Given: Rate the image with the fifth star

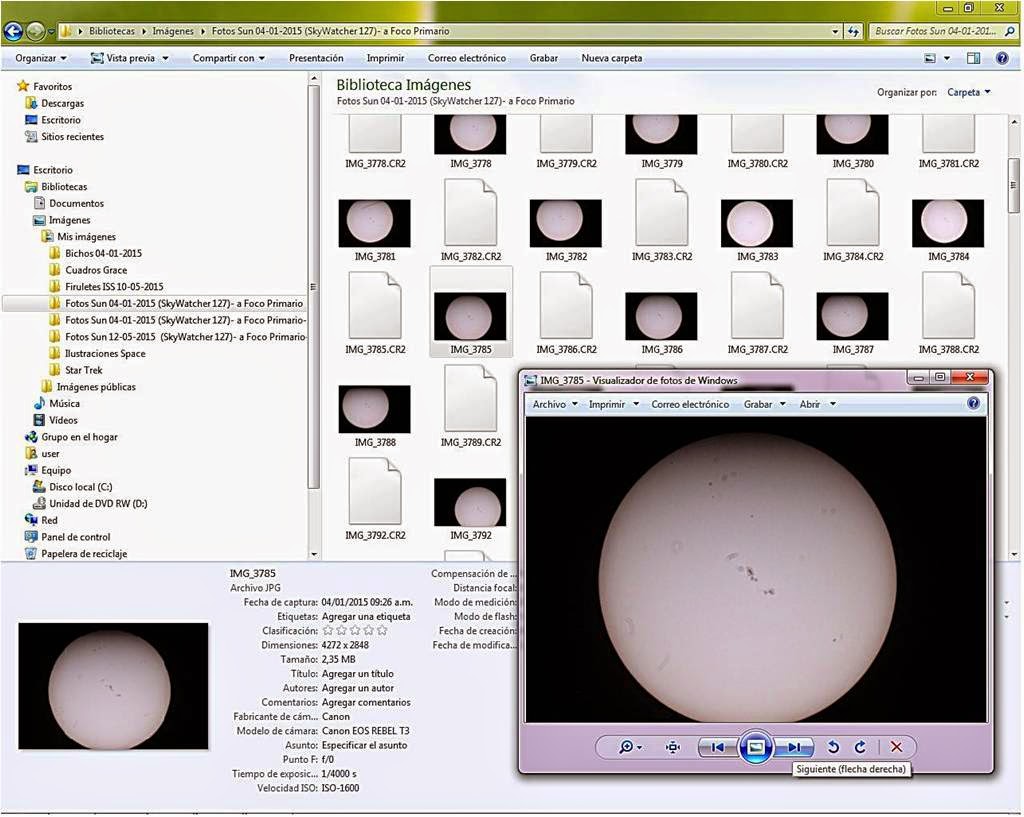Looking at the screenshot, I should click(x=382, y=631).
